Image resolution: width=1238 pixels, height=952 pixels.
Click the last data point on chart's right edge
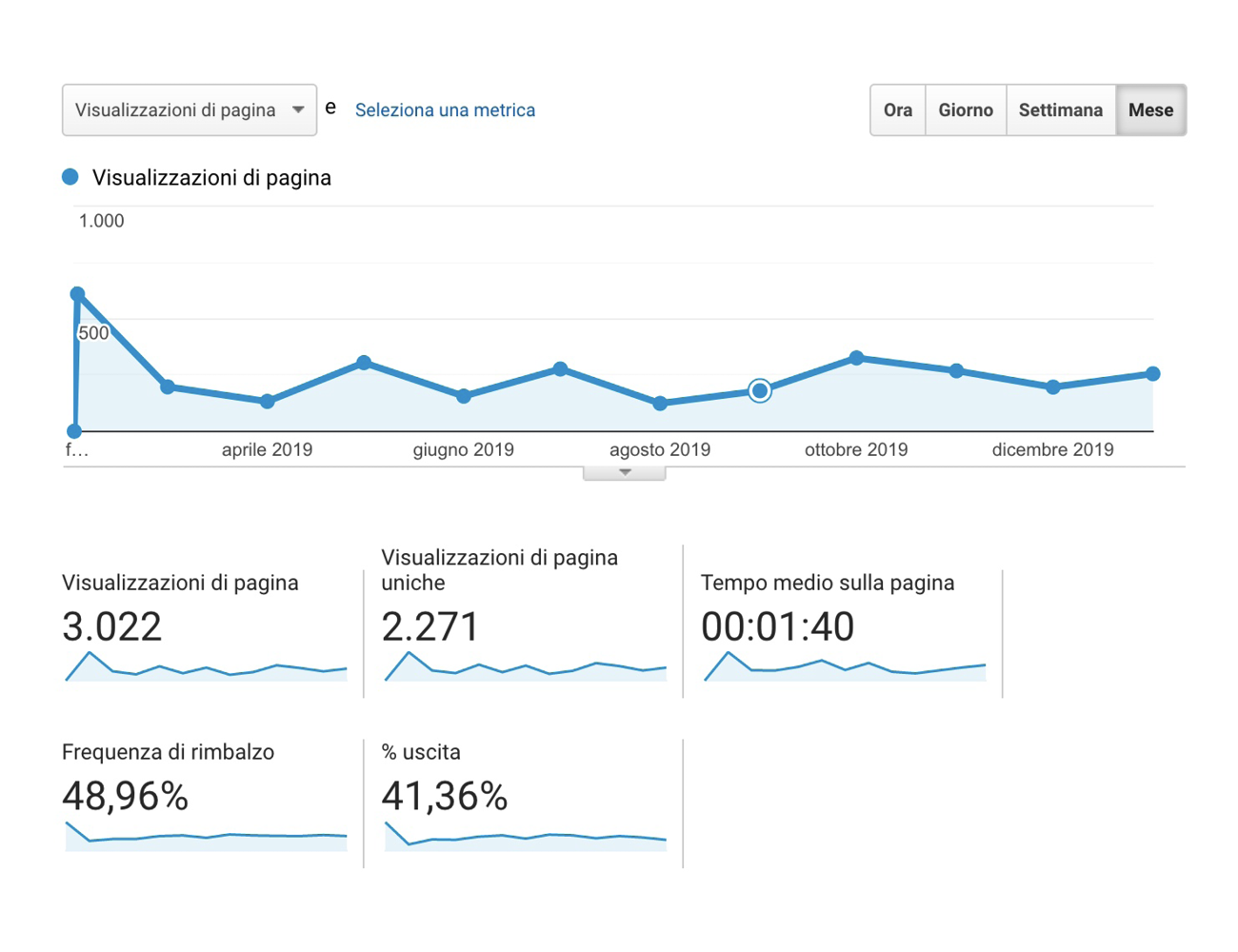point(1152,374)
